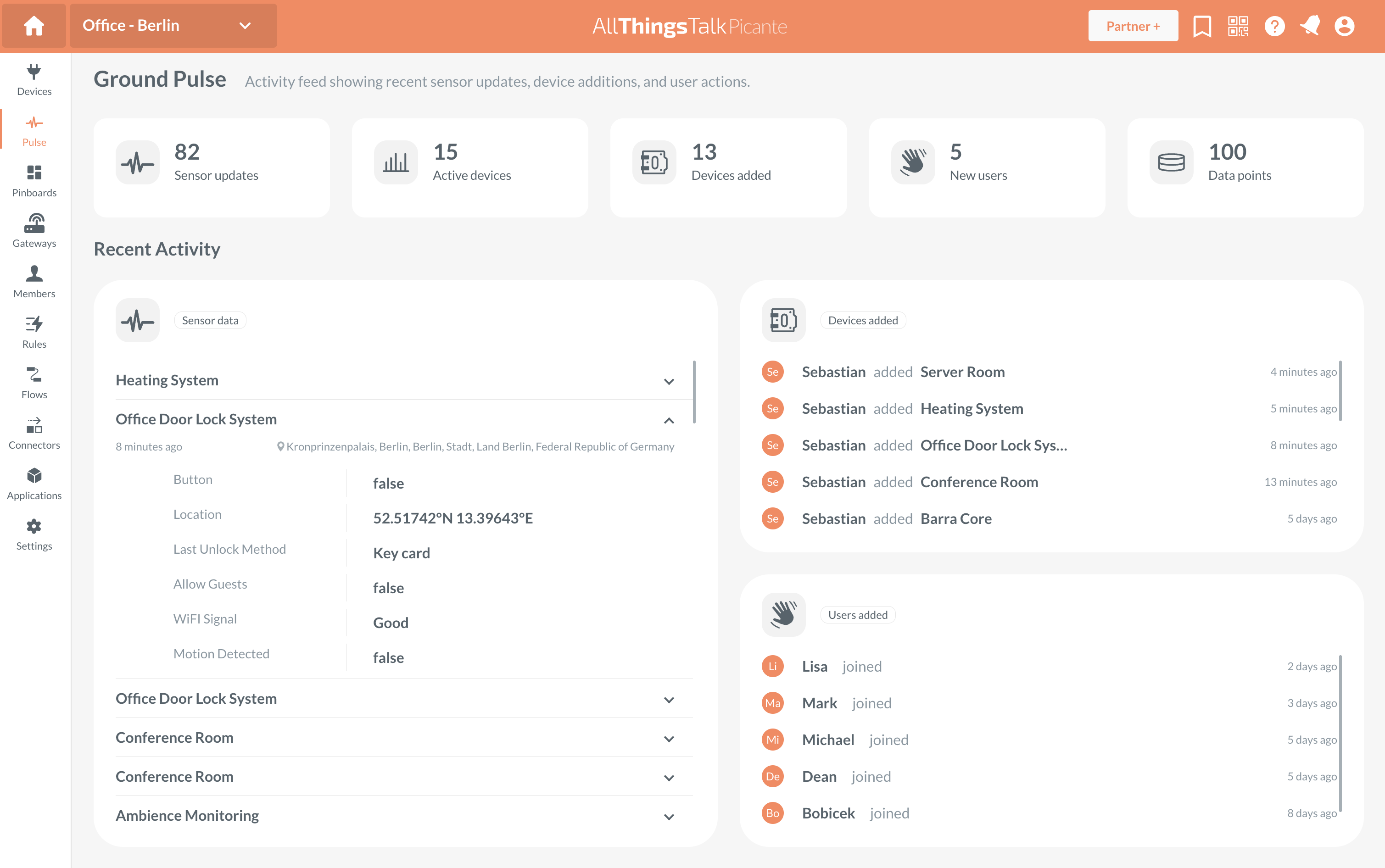Open Connectors from the sidebar

[34, 433]
